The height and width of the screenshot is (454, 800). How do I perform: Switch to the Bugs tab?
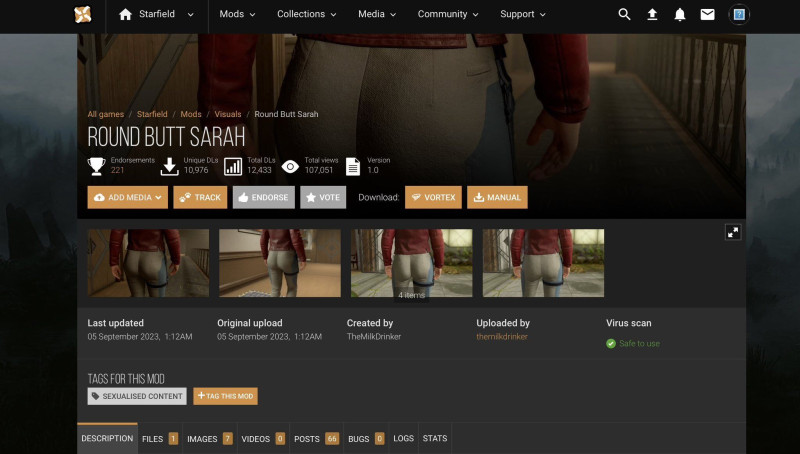(x=366, y=438)
